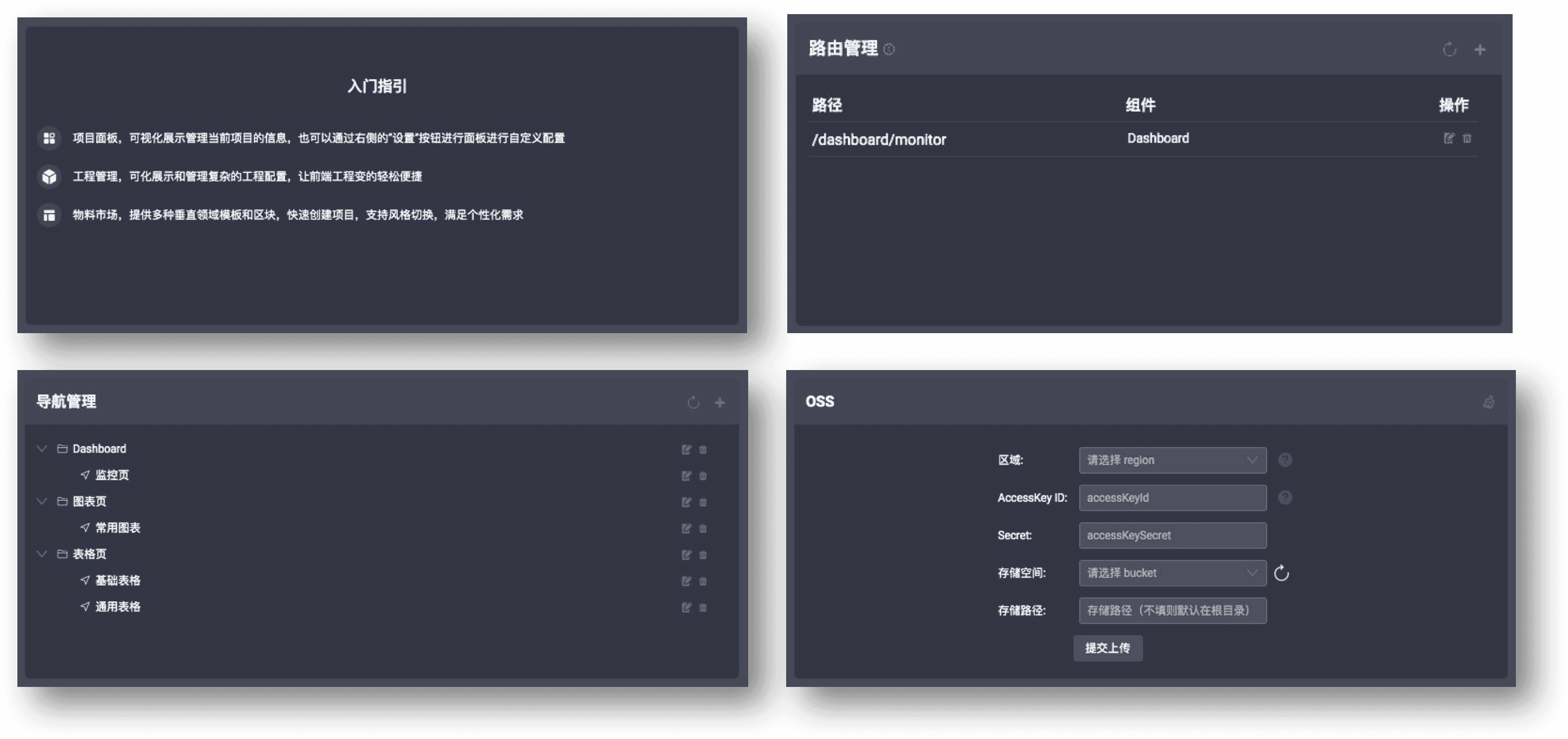This screenshot has height=739, width=1568.
Task: Click the 工程管理 cube icon
Action: click(x=49, y=176)
